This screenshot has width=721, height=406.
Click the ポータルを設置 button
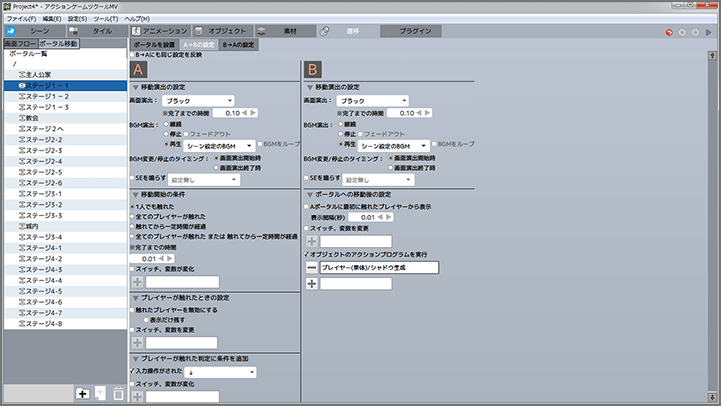154,45
